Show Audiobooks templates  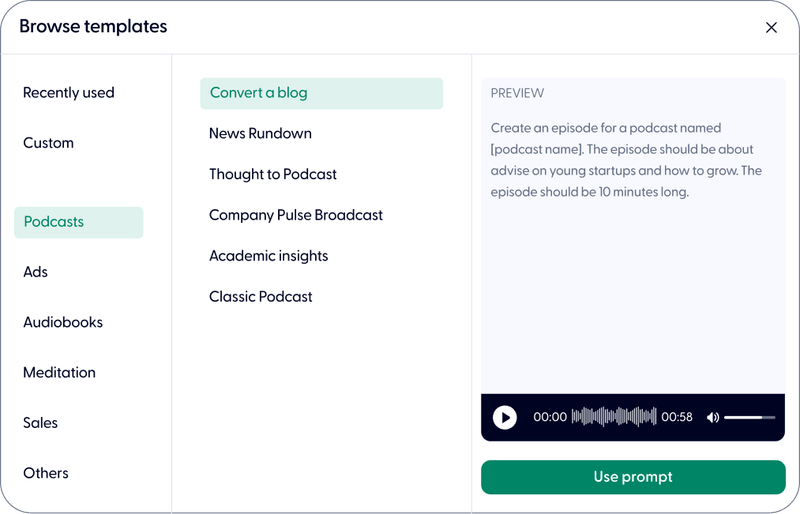click(63, 322)
